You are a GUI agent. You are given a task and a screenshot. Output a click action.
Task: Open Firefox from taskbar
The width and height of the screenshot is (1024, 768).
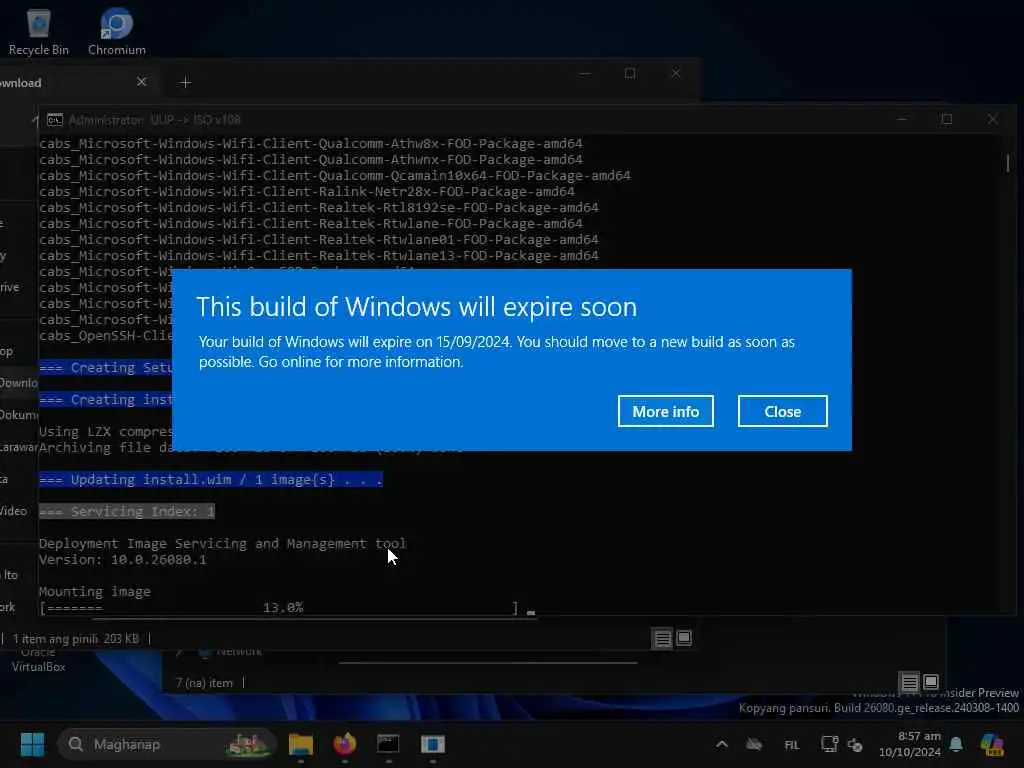tap(345, 744)
